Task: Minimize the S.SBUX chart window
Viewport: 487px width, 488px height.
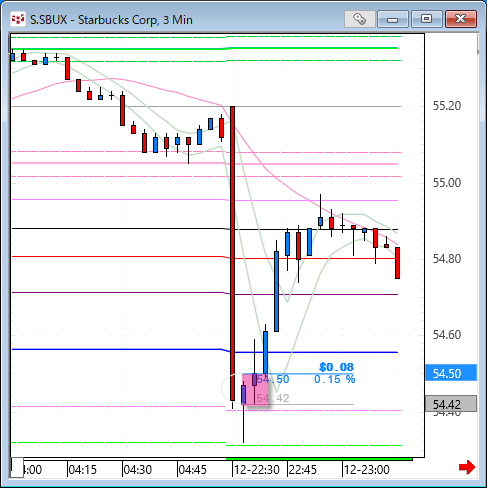Action: point(393,19)
